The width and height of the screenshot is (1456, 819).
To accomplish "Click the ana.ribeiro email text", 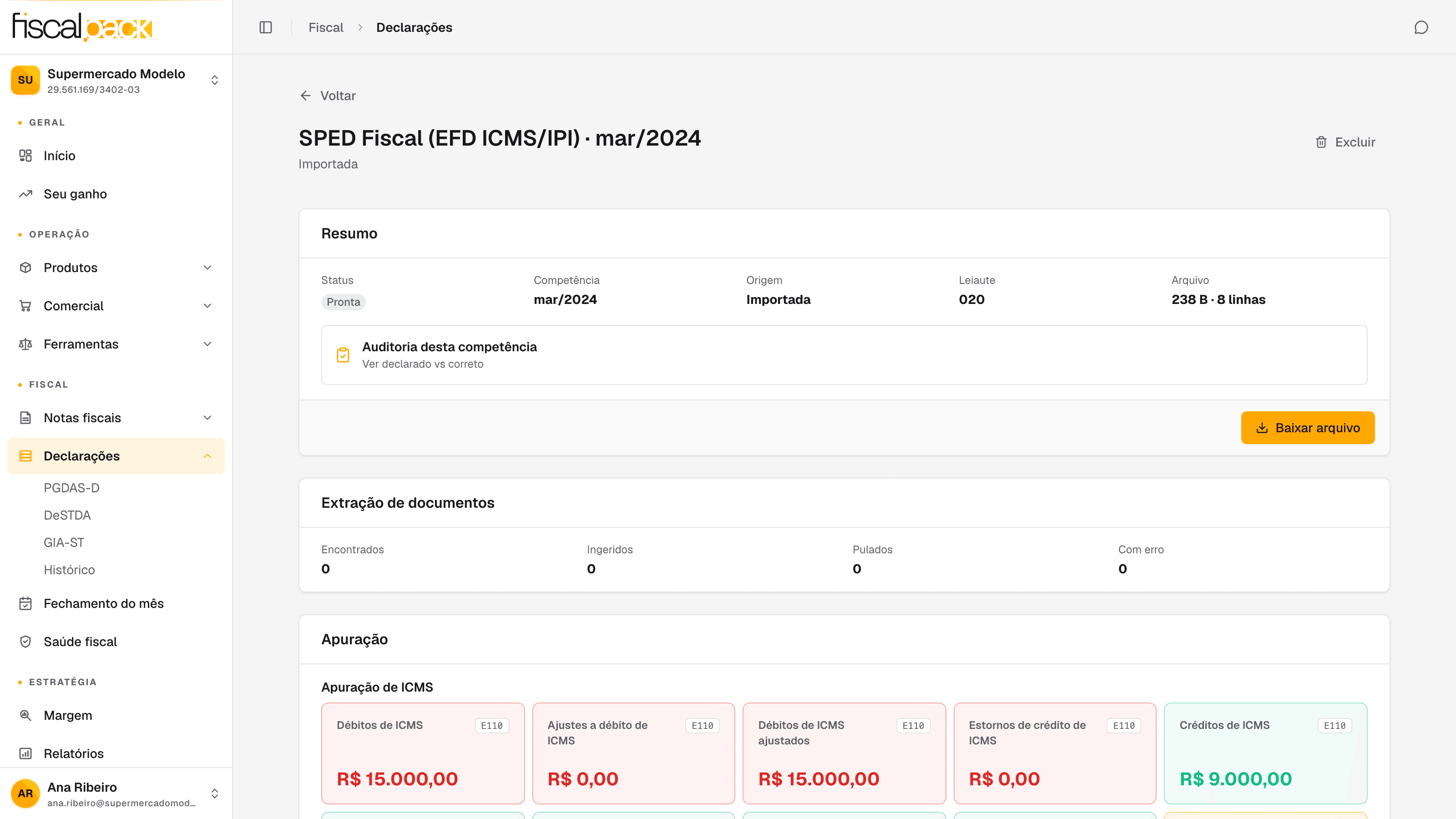I will [121, 803].
